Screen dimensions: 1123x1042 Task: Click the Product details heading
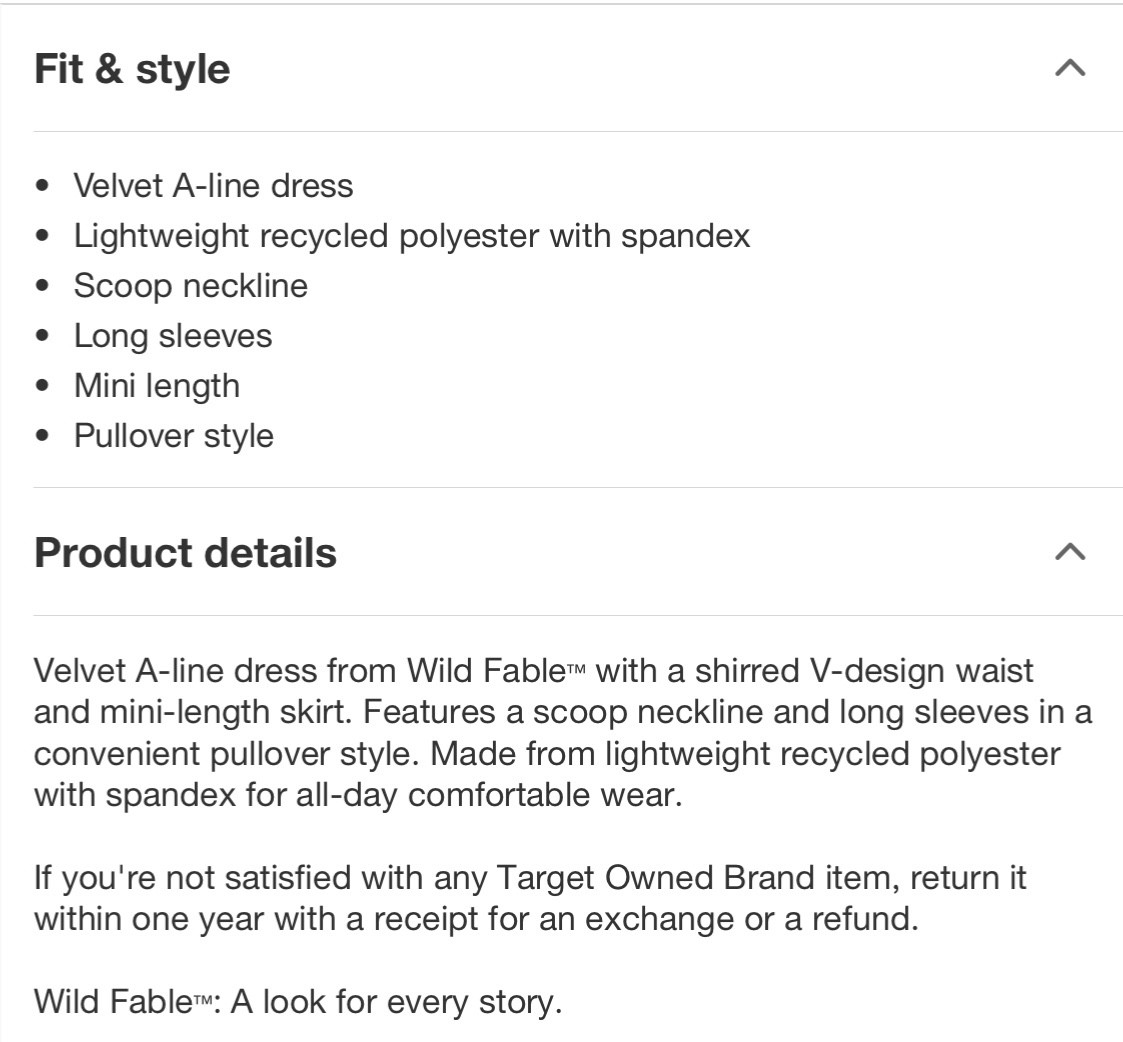point(185,553)
